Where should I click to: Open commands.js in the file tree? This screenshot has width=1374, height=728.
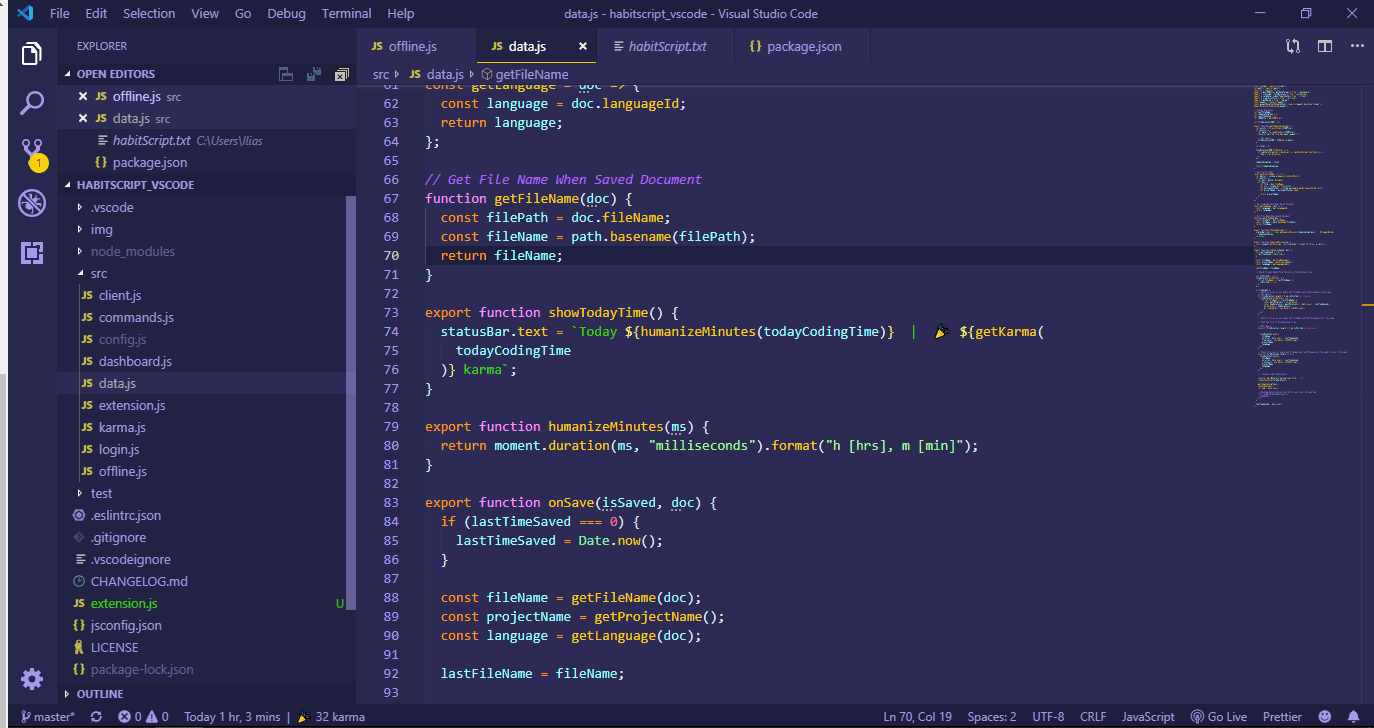coord(136,317)
